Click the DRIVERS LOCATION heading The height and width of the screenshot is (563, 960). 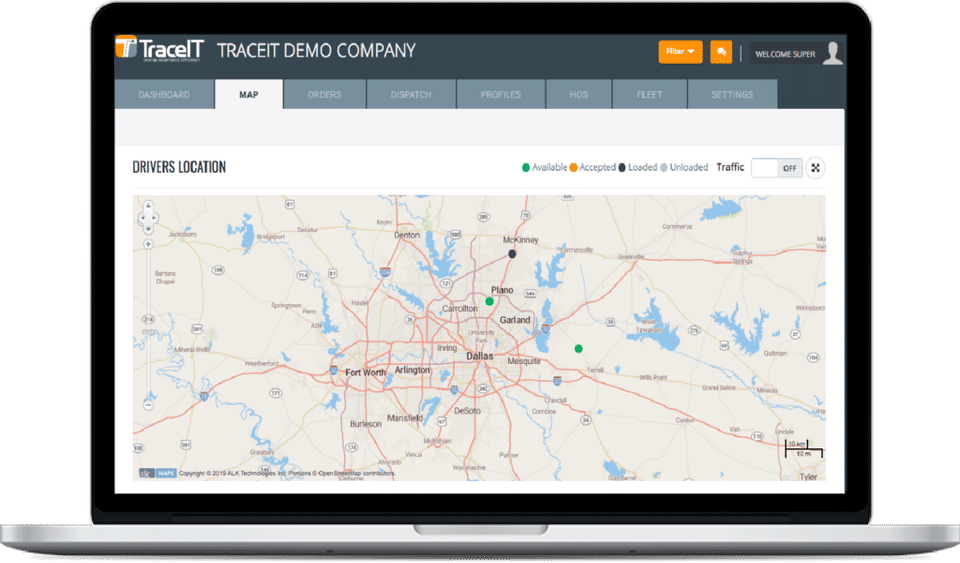179,167
